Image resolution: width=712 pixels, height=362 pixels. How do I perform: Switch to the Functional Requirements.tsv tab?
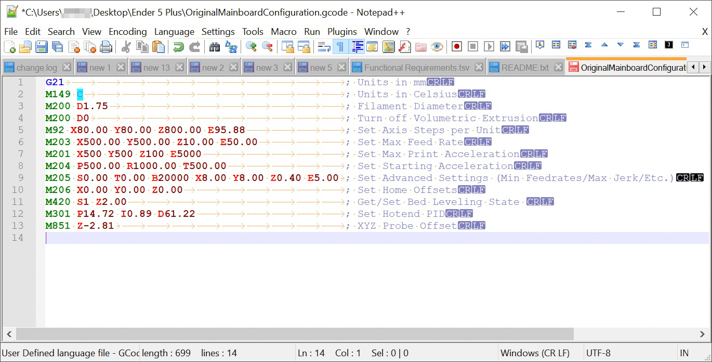tap(416, 67)
